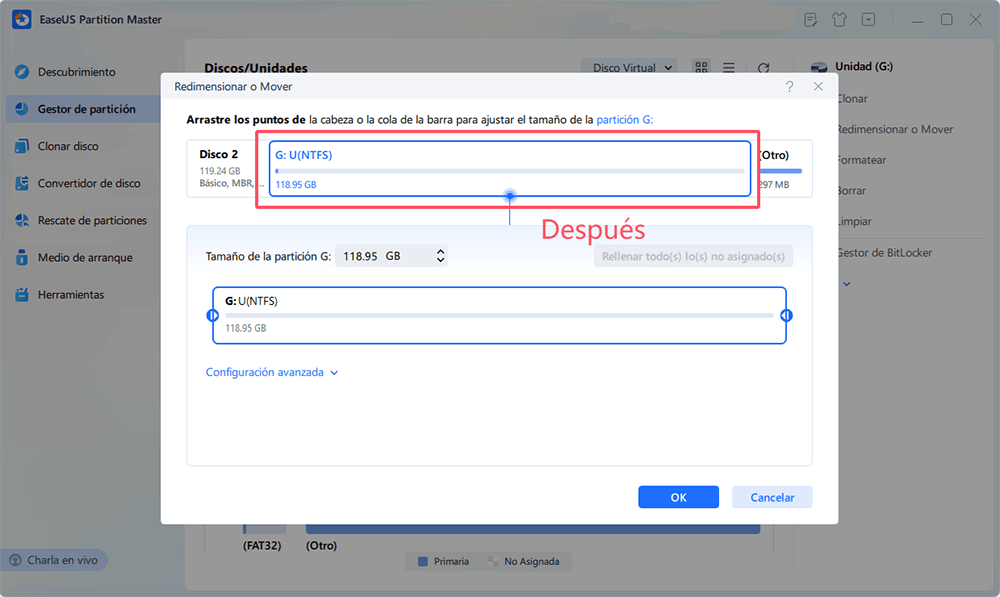Expand more options chevron in right panel
Screen dimensions: 1000x597
pos(846,284)
